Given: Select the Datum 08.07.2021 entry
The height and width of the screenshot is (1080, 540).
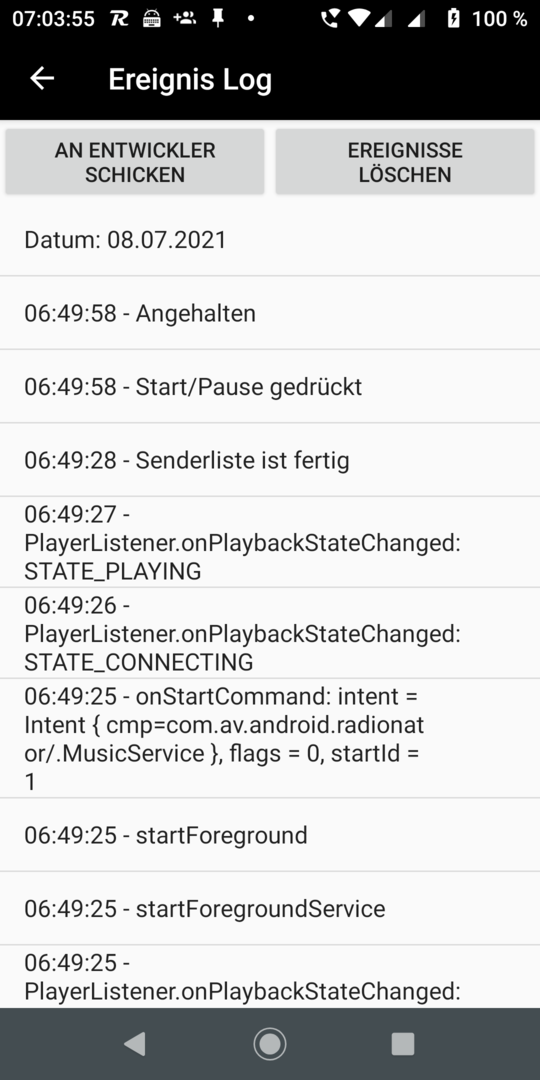Looking at the screenshot, I should [270, 240].
